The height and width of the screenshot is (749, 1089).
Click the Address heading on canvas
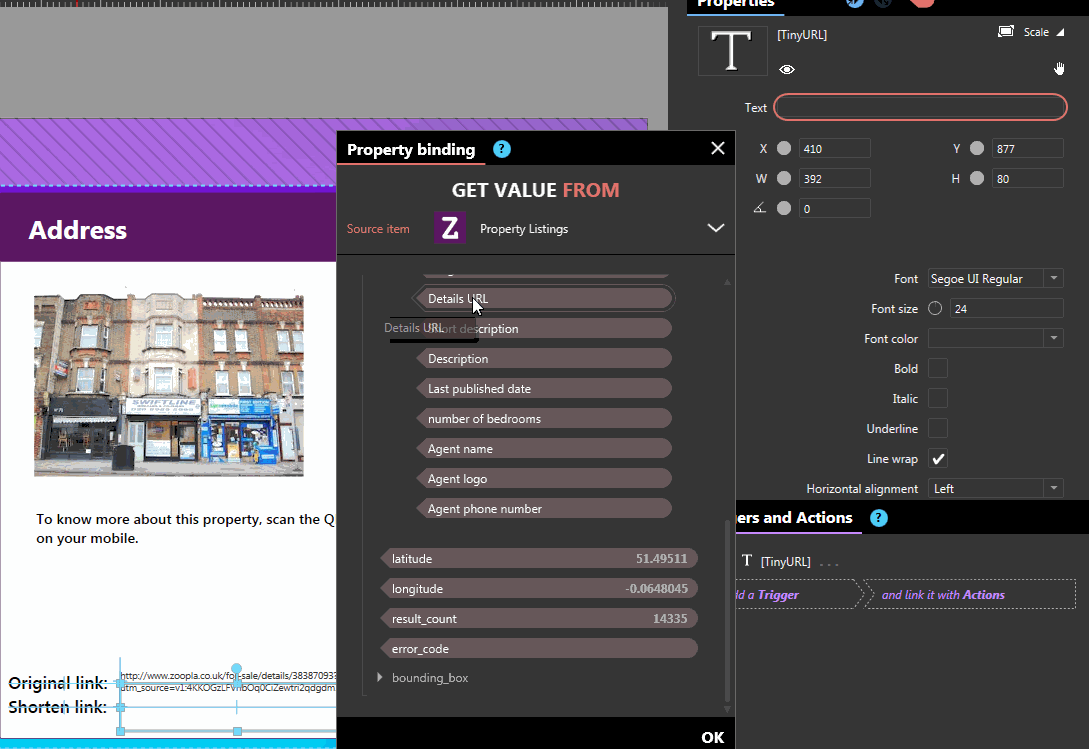(78, 230)
